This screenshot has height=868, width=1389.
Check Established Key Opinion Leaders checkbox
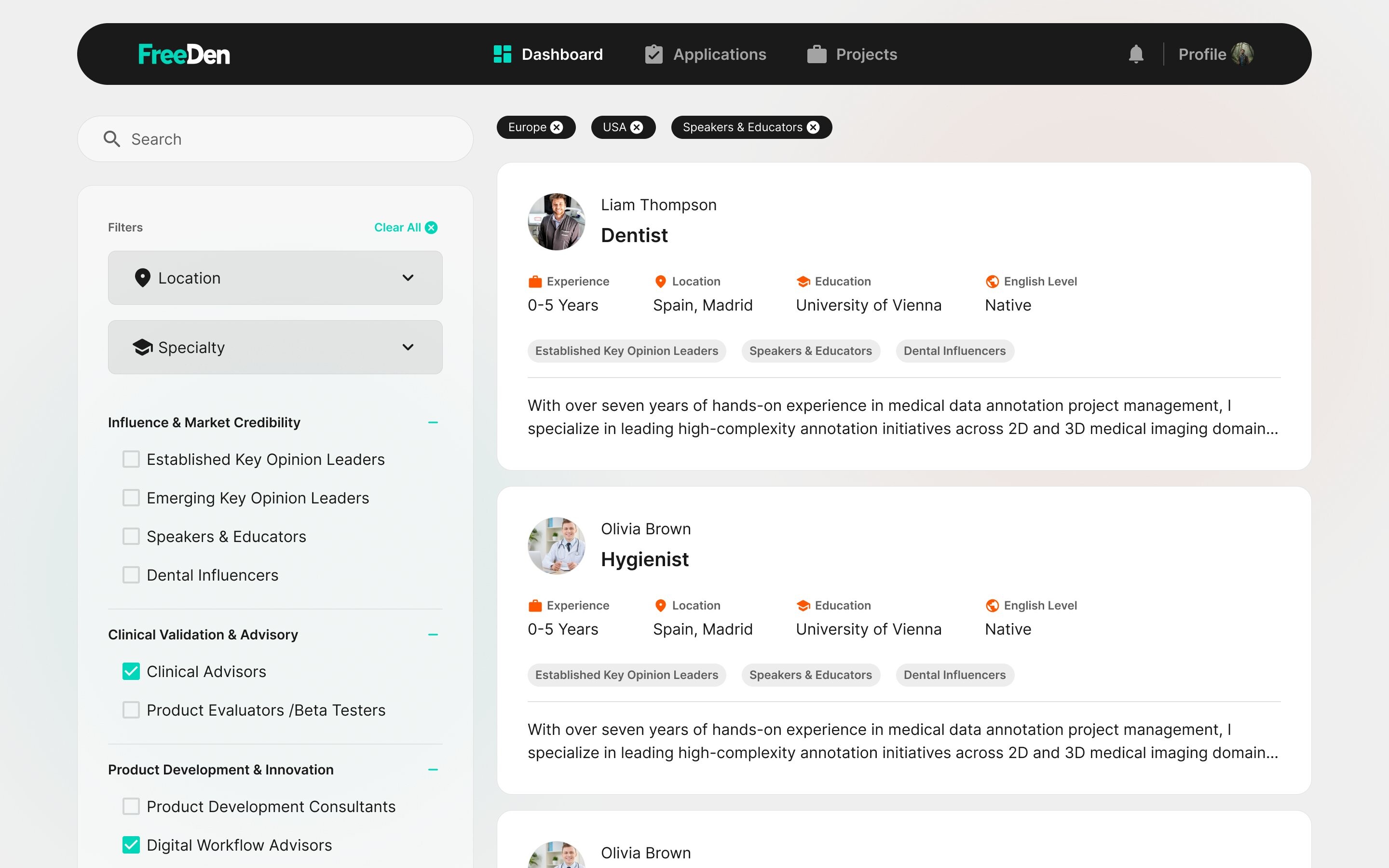[131, 459]
